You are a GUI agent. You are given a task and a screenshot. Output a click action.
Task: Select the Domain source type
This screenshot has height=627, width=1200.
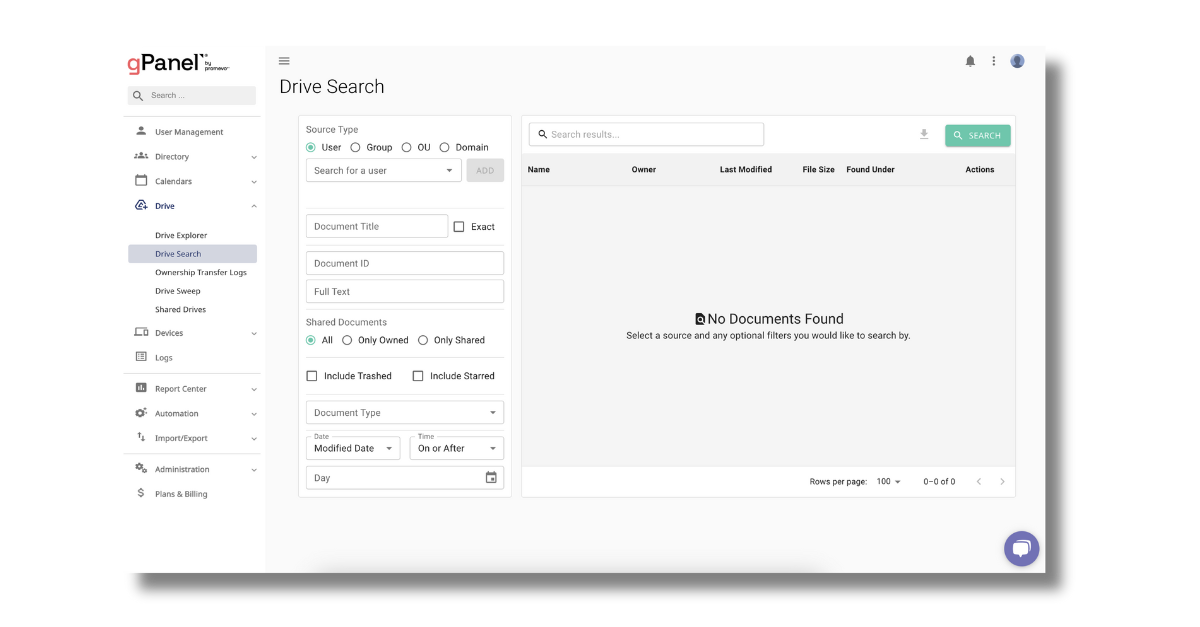443,146
